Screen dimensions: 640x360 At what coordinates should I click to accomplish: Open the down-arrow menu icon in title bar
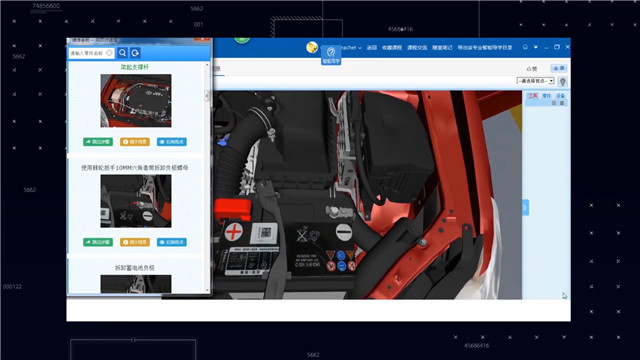536,47
